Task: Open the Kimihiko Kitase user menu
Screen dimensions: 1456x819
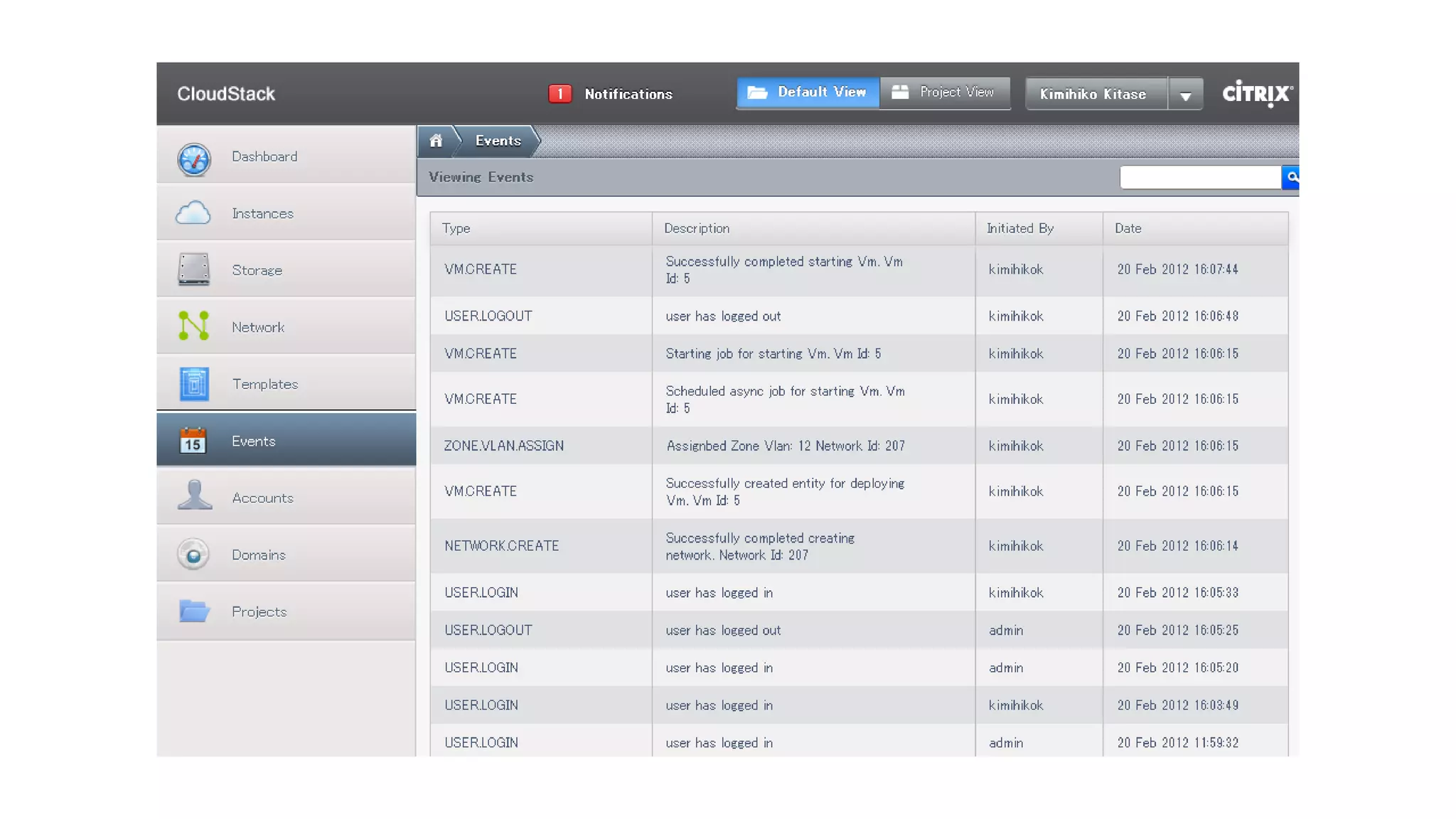Action: coord(1093,94)
